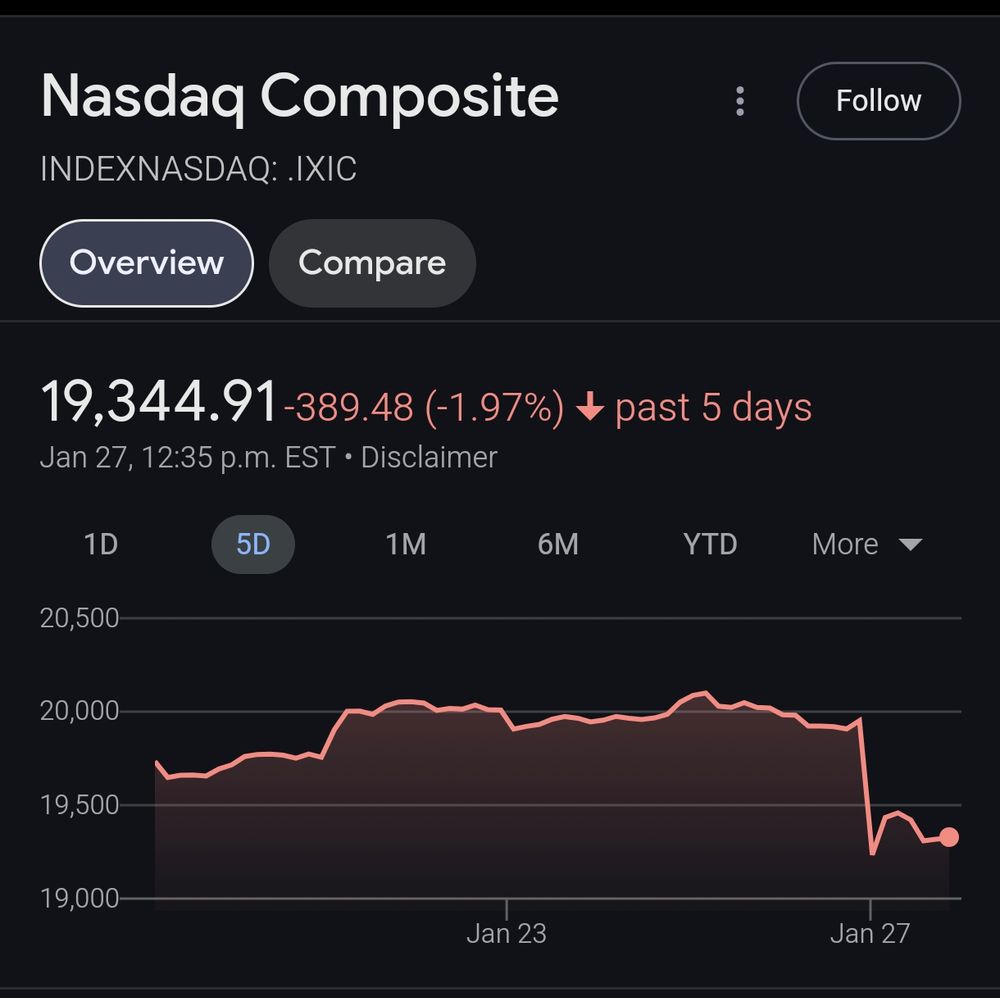Click the current price dot on chart
1000x998 pixels.
click(x=948, y=837)
